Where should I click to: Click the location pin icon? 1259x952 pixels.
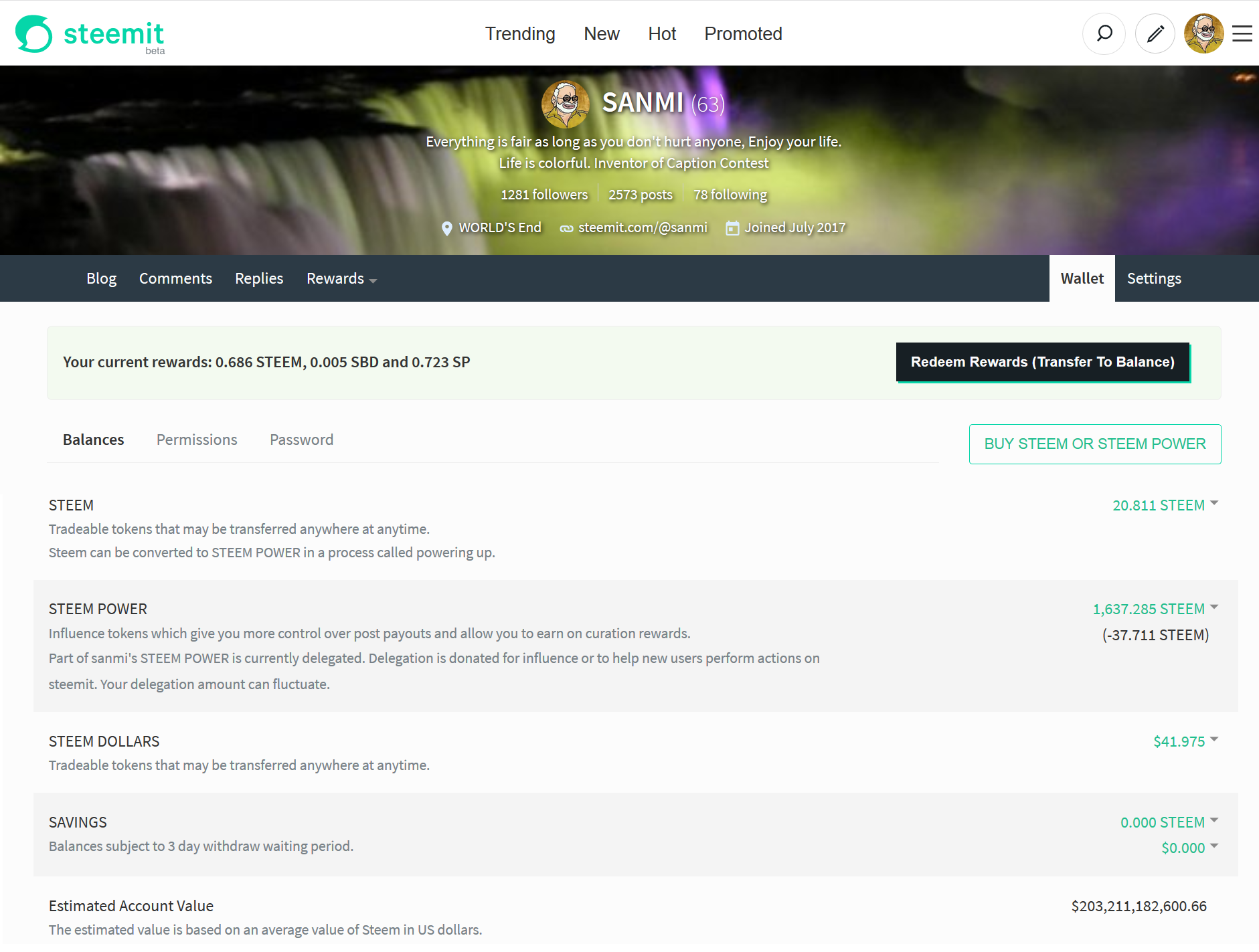tap(447, 228)
